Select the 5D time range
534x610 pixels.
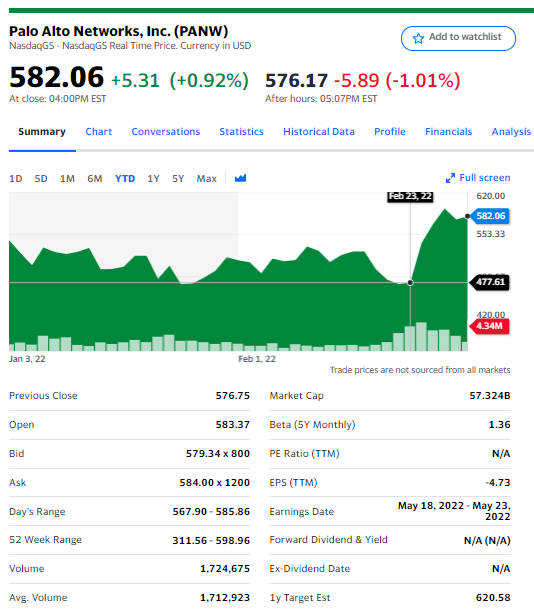pos(41,179)
